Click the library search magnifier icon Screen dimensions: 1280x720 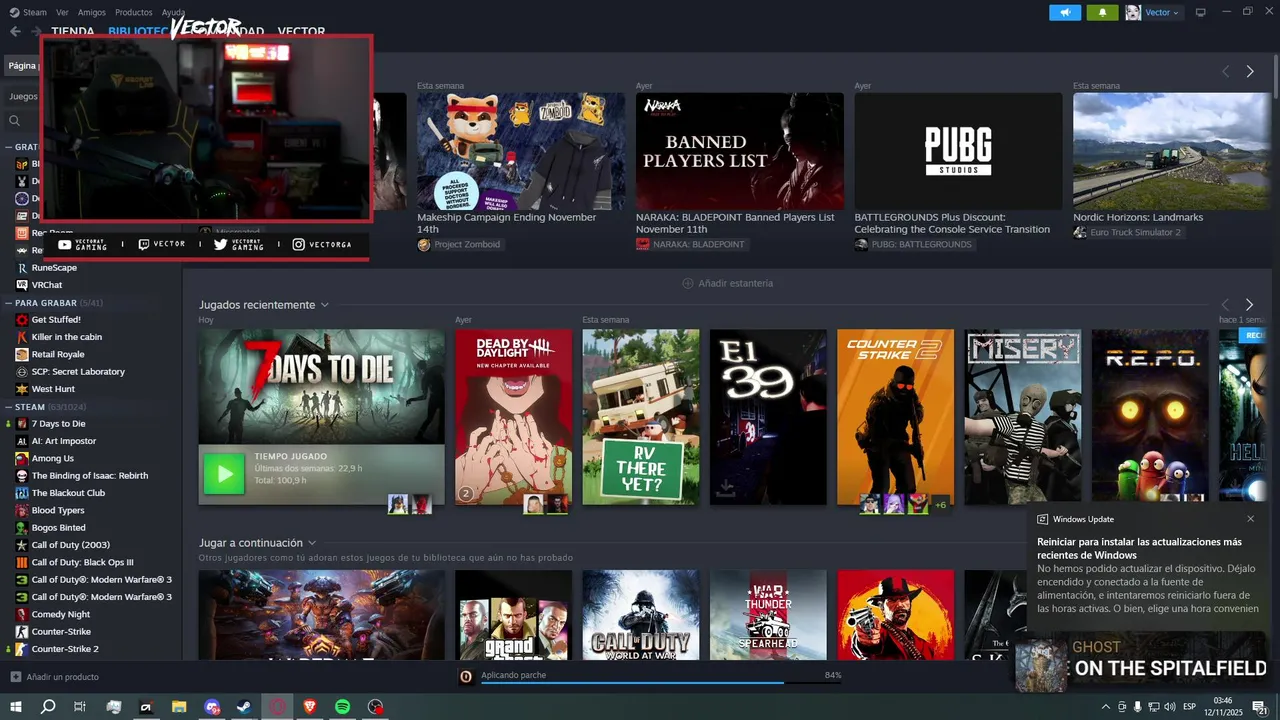[x=15, y=120]
